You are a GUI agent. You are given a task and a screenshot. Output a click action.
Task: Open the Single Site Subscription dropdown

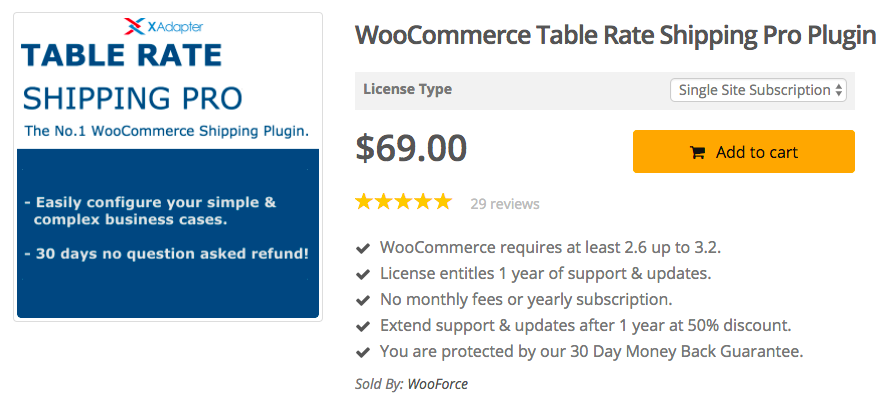pos(759,90)
